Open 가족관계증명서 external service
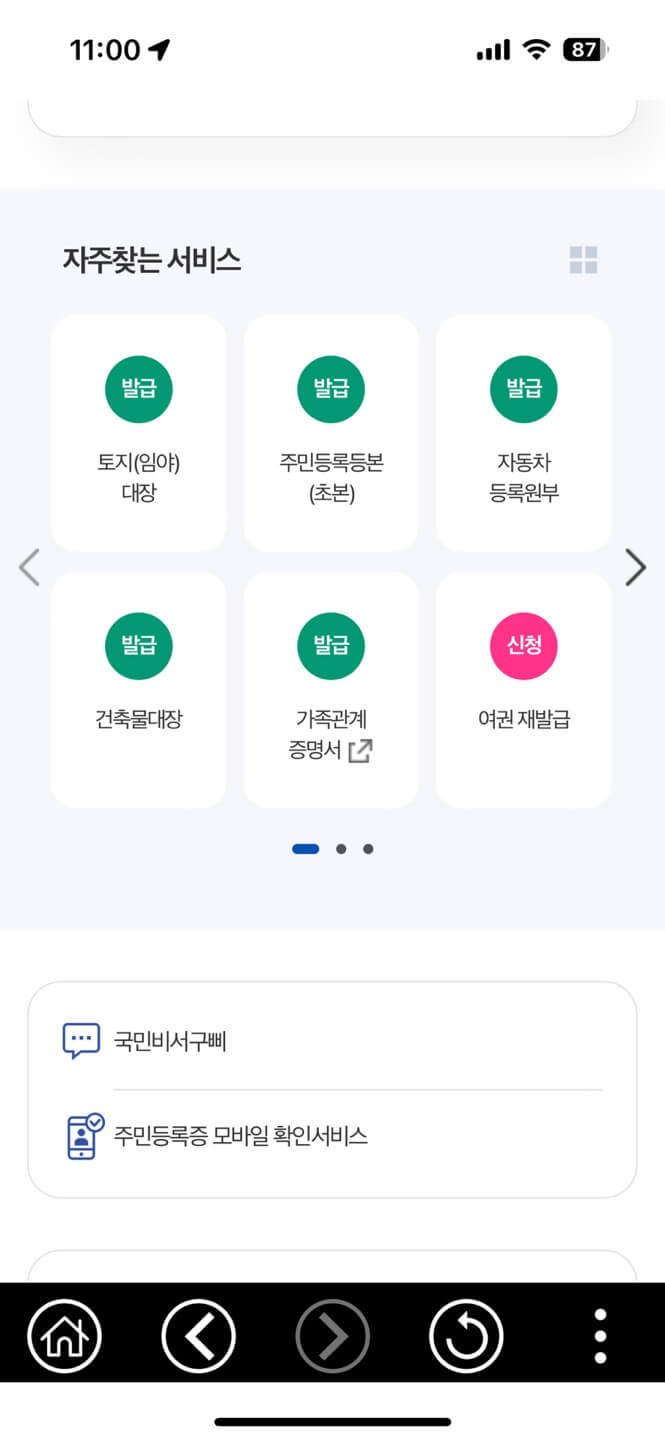Screen dimensions: 665x1440 click(331, 688)
